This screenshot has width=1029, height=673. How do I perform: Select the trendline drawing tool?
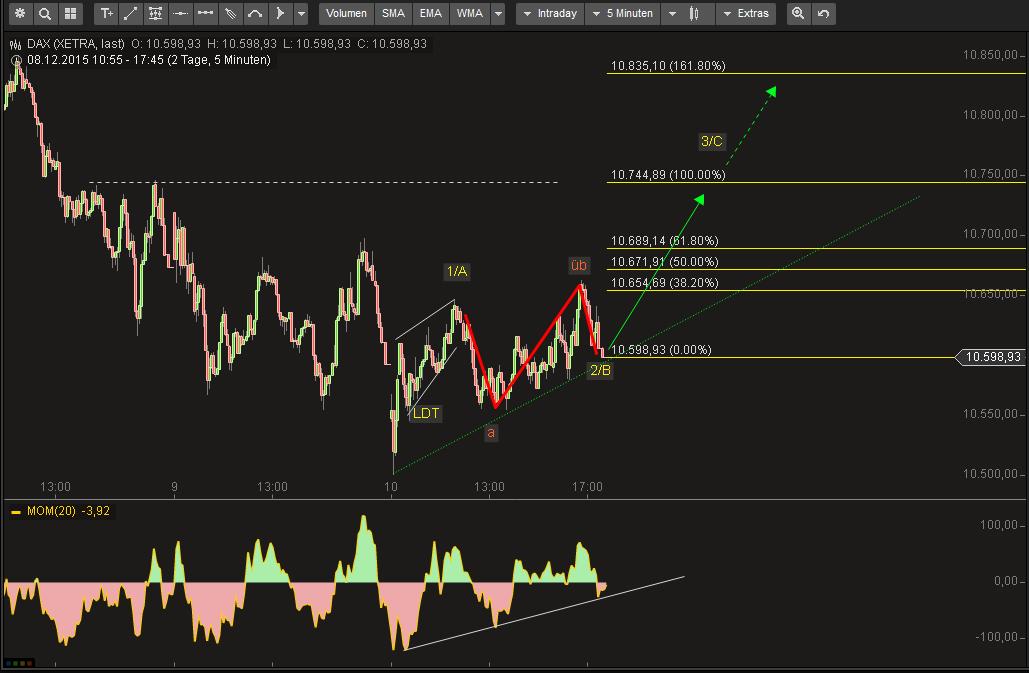tap(130, 14)
